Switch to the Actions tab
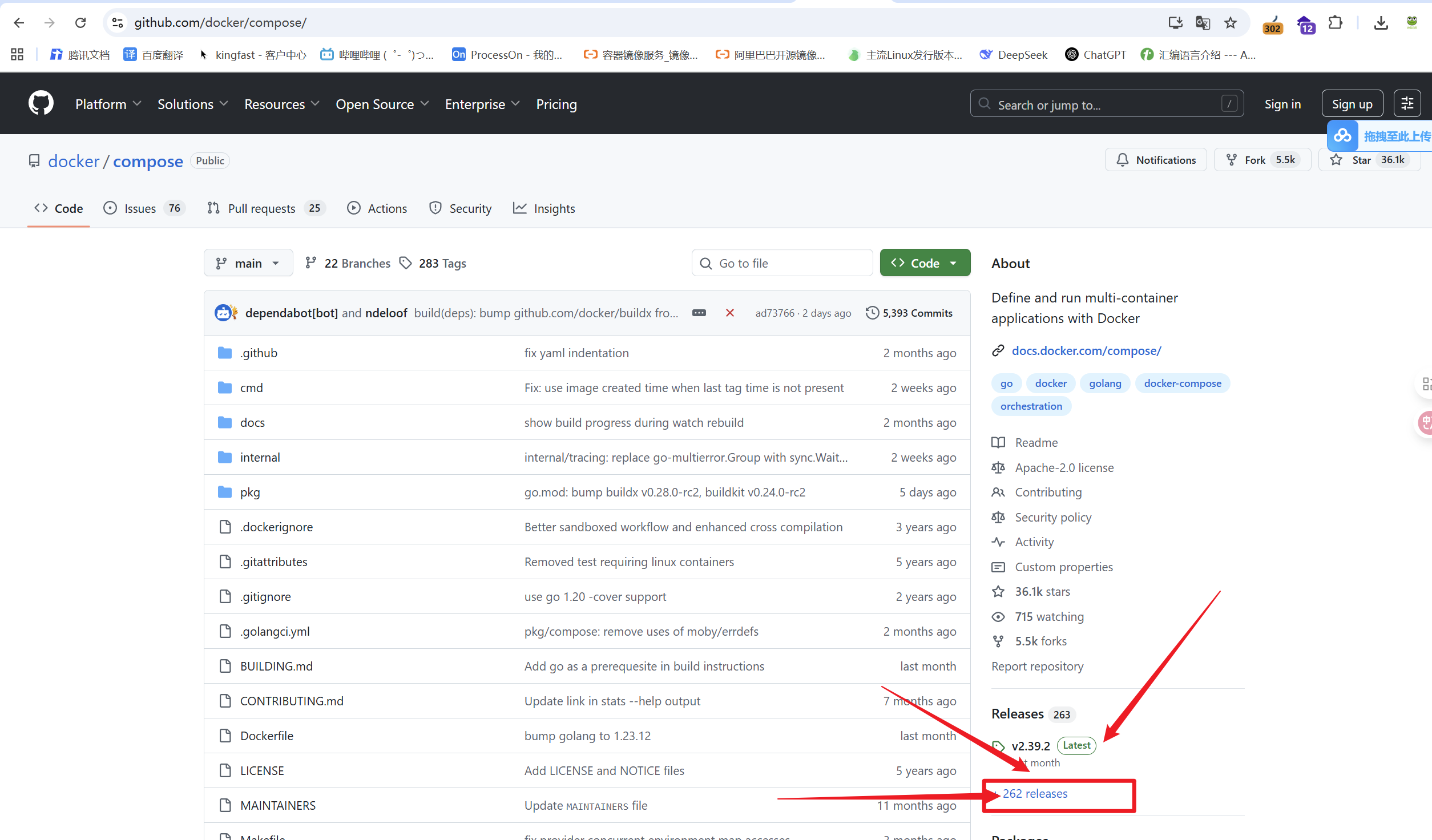 coord(377,208)
